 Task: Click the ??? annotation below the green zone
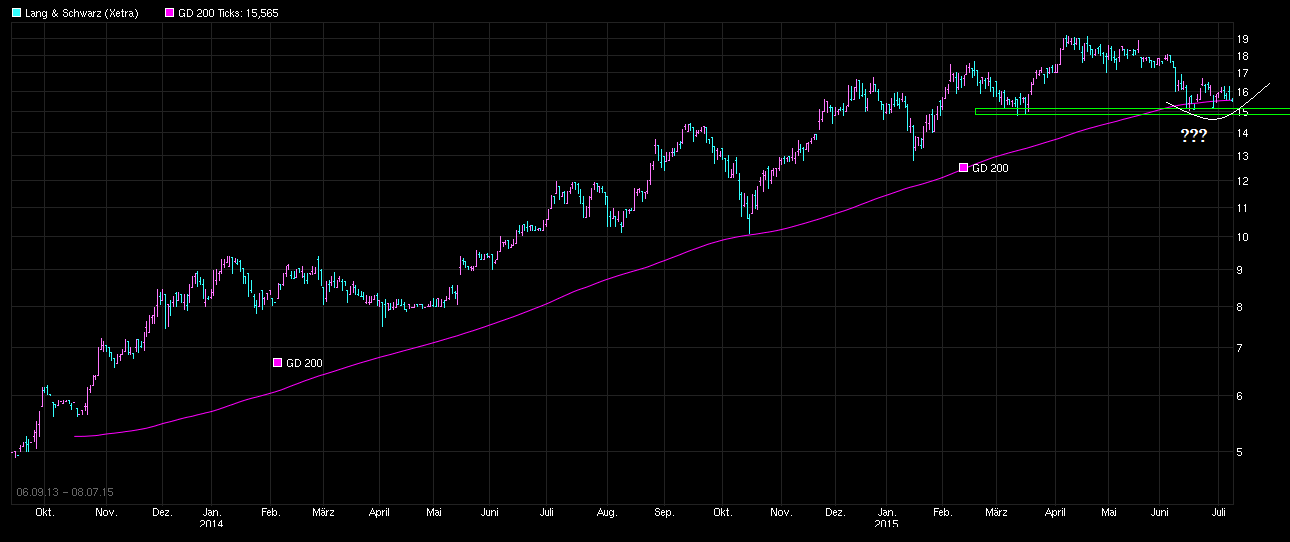point(1193,136)
